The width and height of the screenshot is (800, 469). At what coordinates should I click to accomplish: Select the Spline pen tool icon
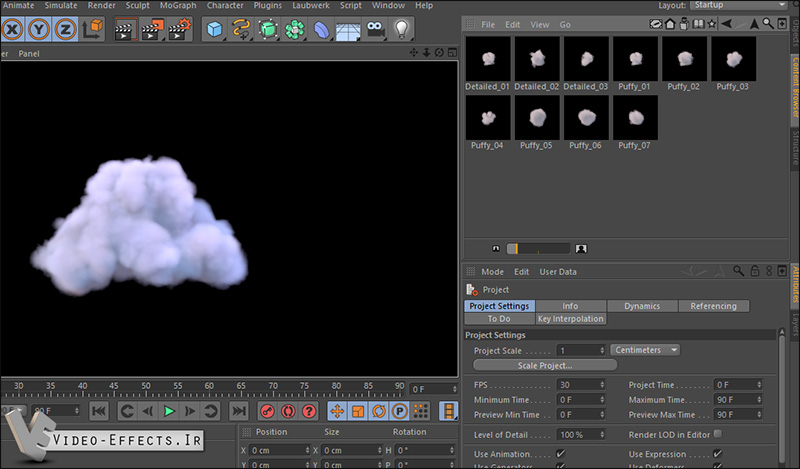point(241,29)
